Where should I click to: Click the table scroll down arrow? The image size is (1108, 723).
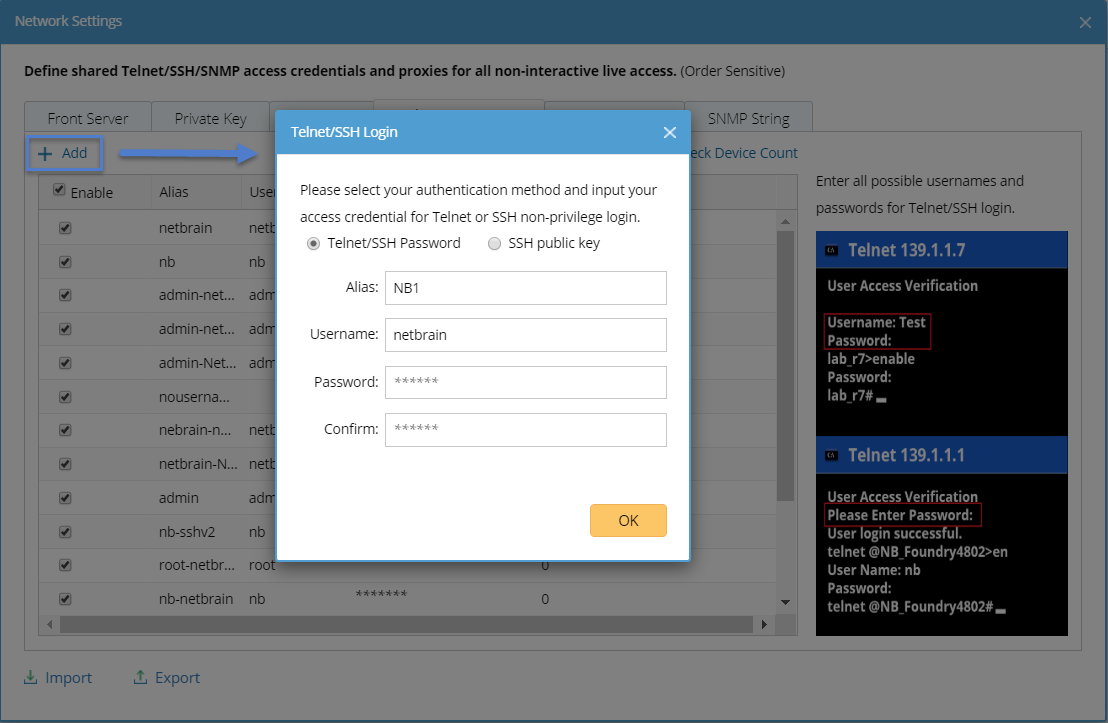(x=785, y=601)
